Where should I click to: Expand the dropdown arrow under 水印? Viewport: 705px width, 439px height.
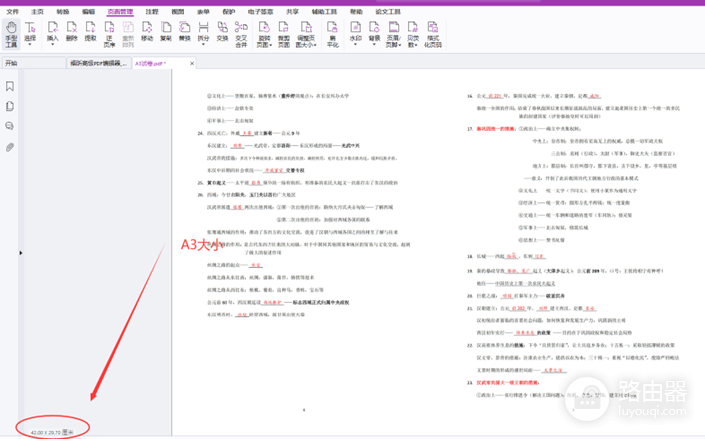point(356,45)
